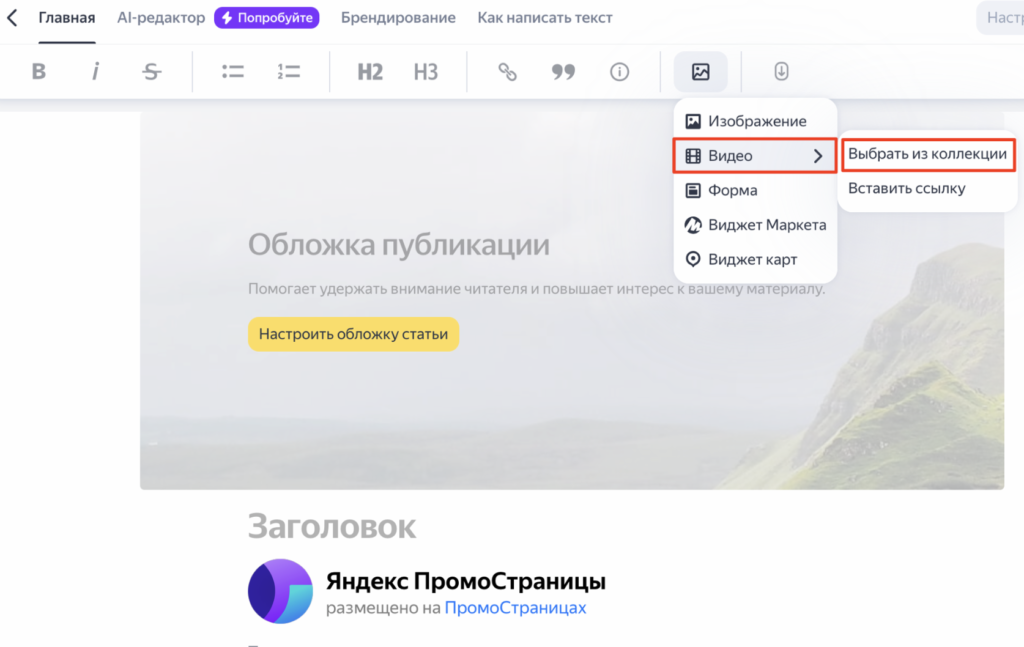
Task: Switch to the AI-редактор tab
Action: point(160,17)
